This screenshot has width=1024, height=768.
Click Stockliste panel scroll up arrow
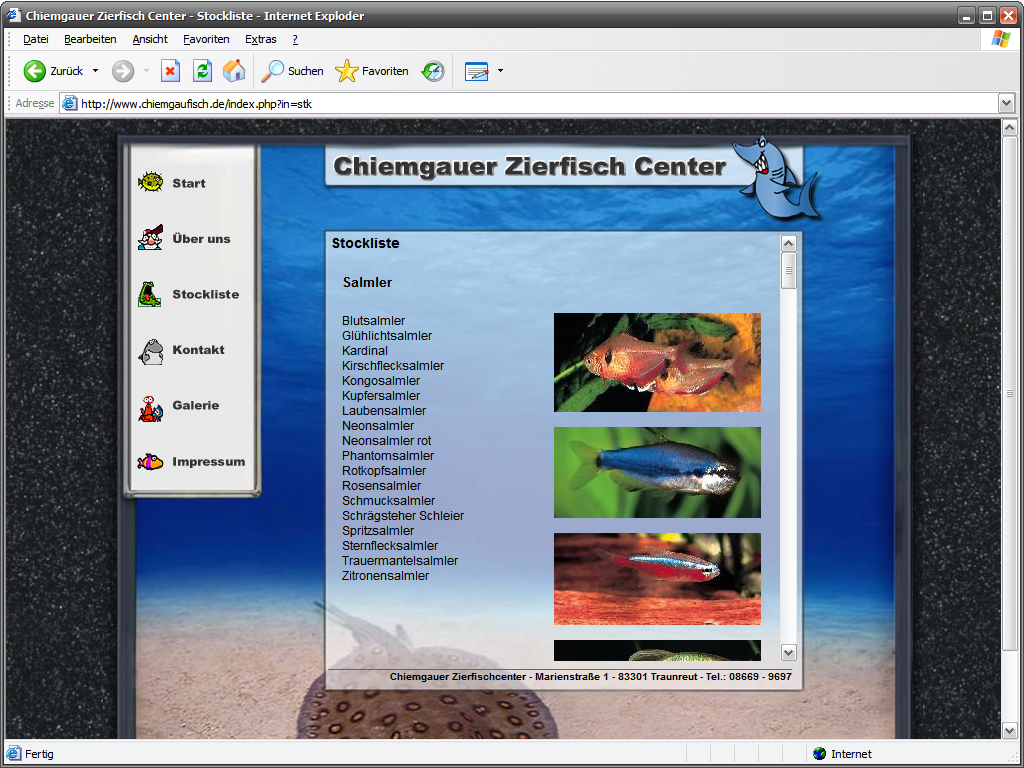coord(788,244)
